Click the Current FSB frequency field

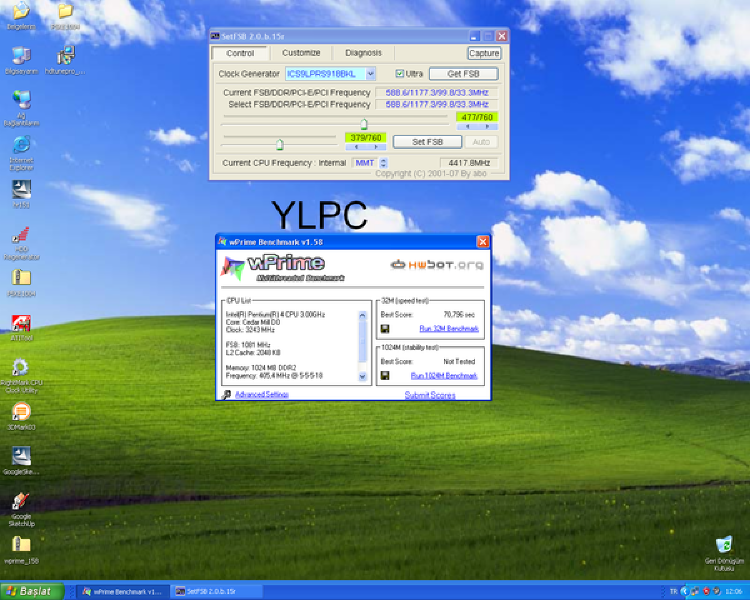pyautogui.click(x=437, y=93)
